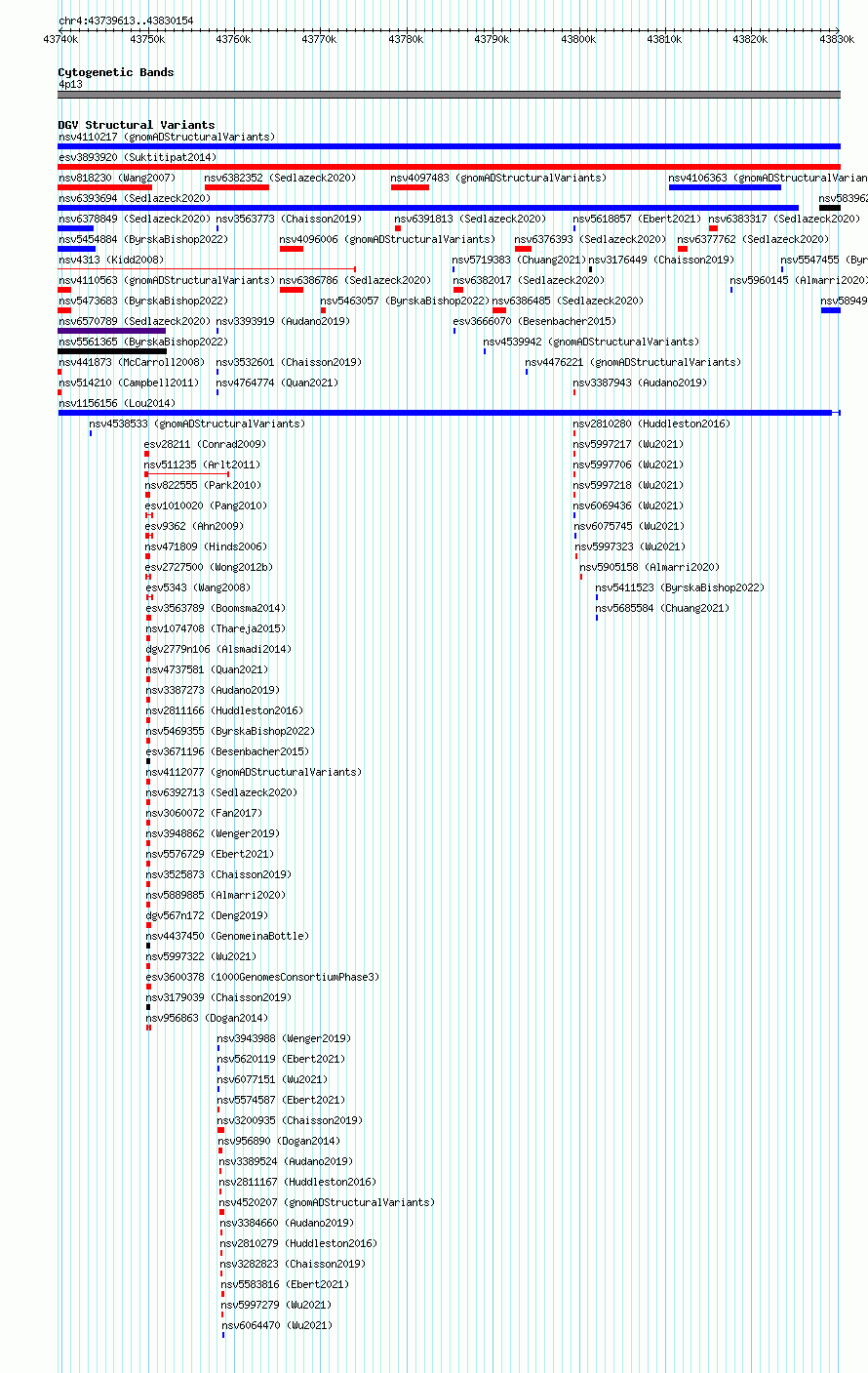Select esv3671196 (Besenbacher2015) label
Viewport: 868px width, 1373px height.
pyautogui.click(x=226, y=751)
